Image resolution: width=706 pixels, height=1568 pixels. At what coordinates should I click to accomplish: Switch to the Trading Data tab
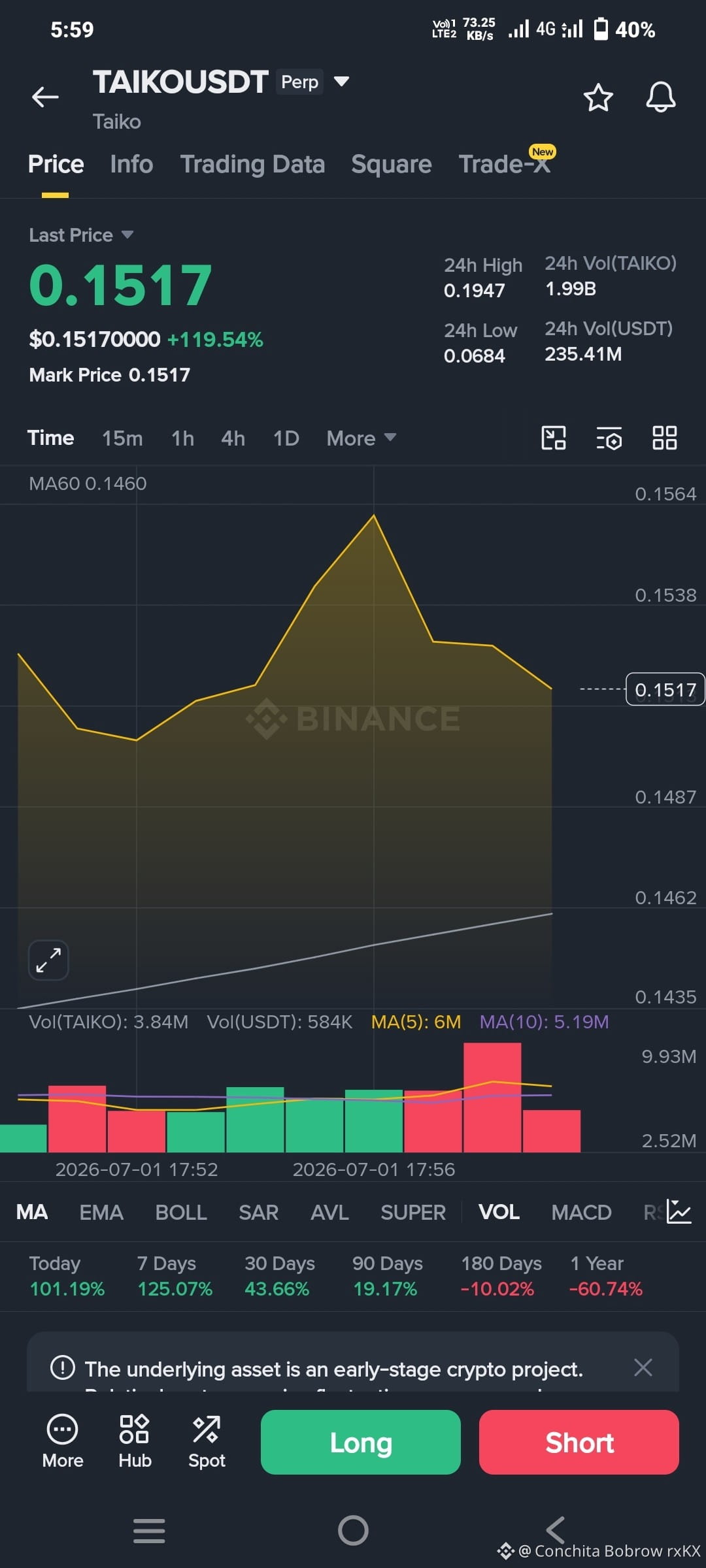252,164
